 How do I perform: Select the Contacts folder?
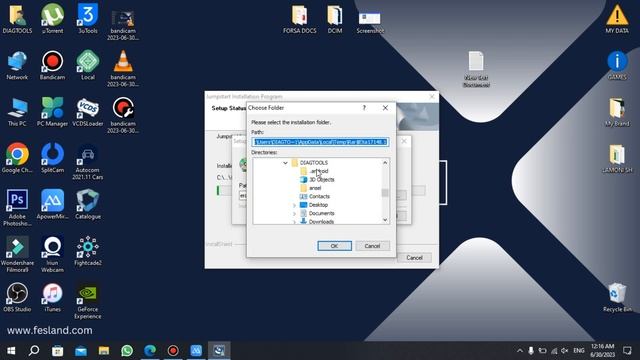[x=319, y=197]
